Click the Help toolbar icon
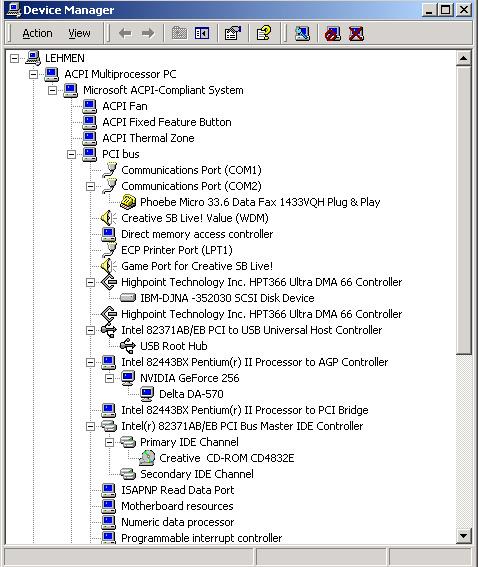This screenshot has height=567, width=478. click(264, 34)
